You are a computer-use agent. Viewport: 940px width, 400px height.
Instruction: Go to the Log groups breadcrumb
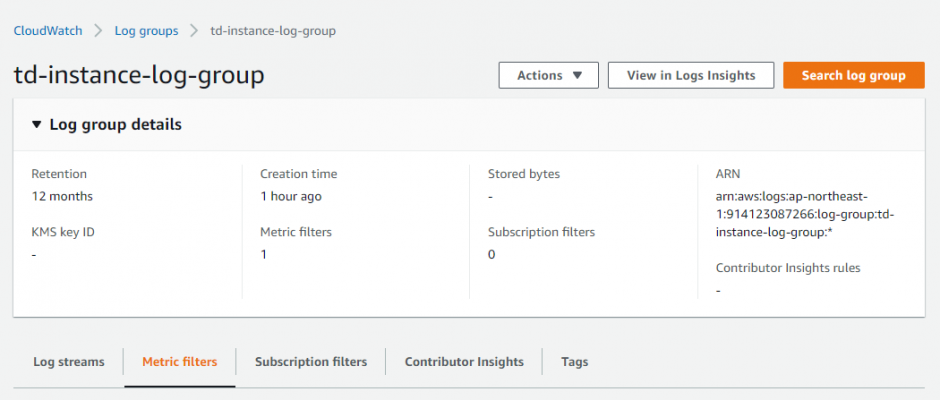146,30
